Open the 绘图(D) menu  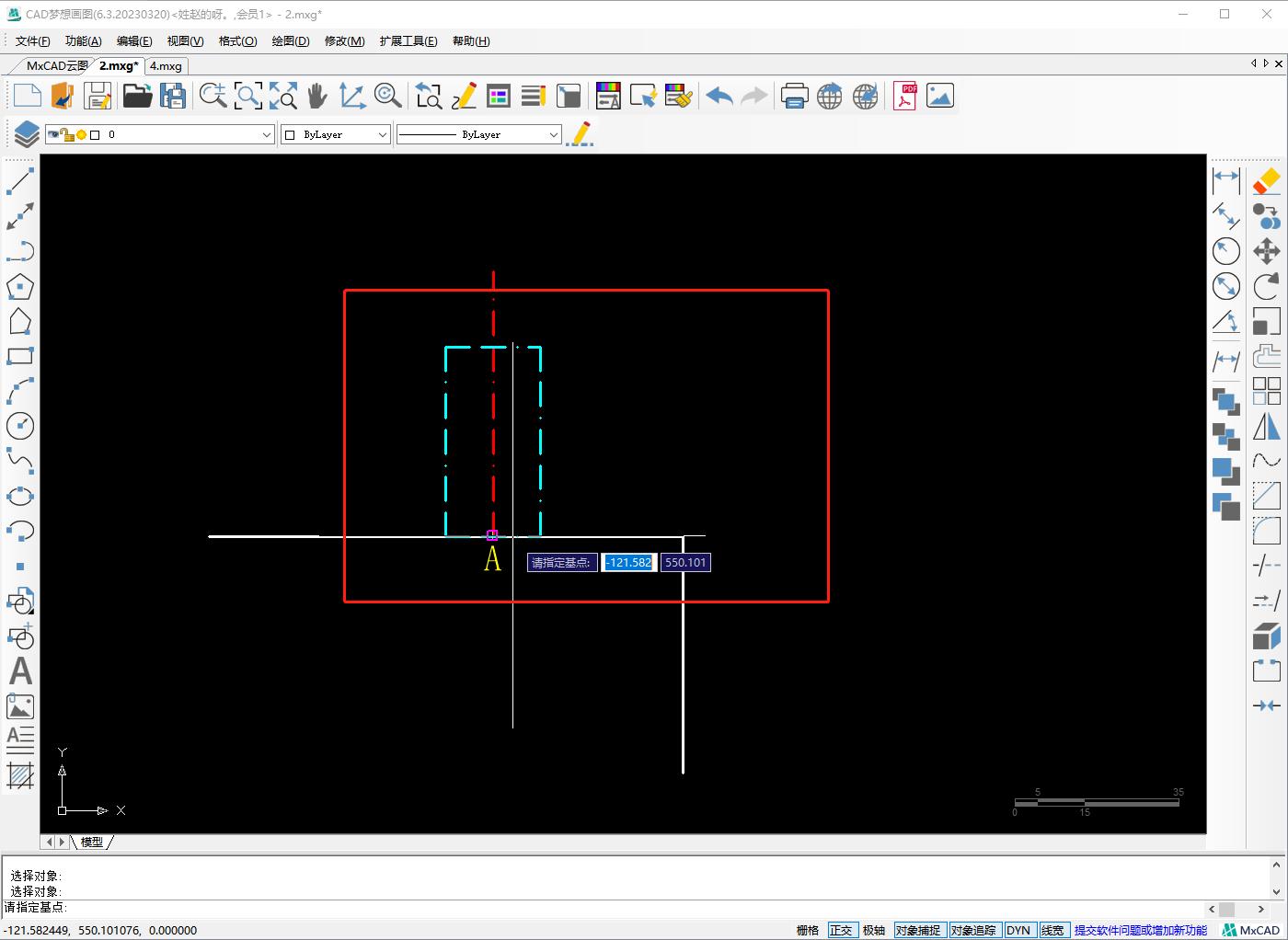[290, 40]
